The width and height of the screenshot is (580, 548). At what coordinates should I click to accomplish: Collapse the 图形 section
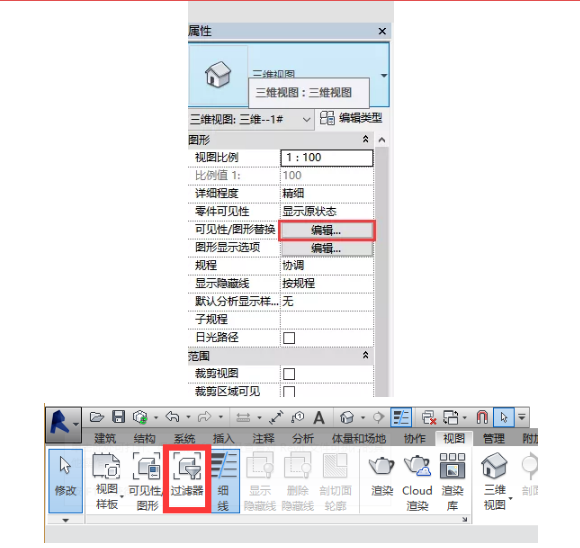coord(365,139)
